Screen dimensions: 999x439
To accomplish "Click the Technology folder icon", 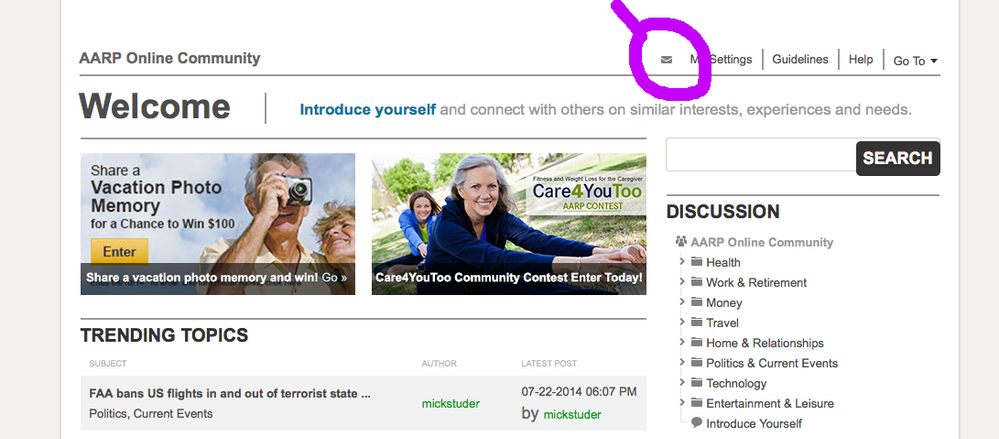I will tap(696, 383).
